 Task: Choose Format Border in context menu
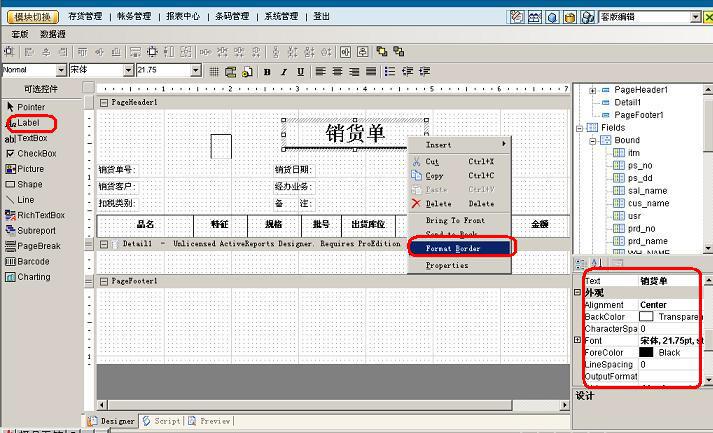coord(460,246)
